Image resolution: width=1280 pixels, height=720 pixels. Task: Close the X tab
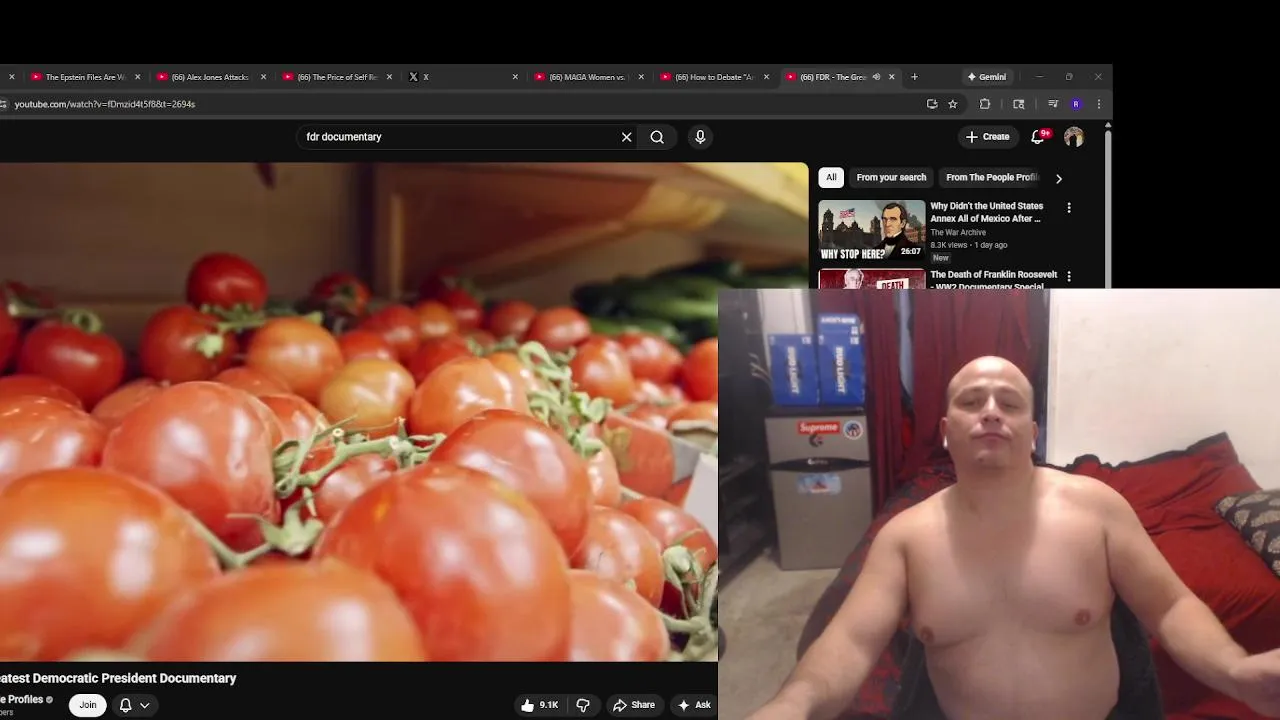(516, 77)
